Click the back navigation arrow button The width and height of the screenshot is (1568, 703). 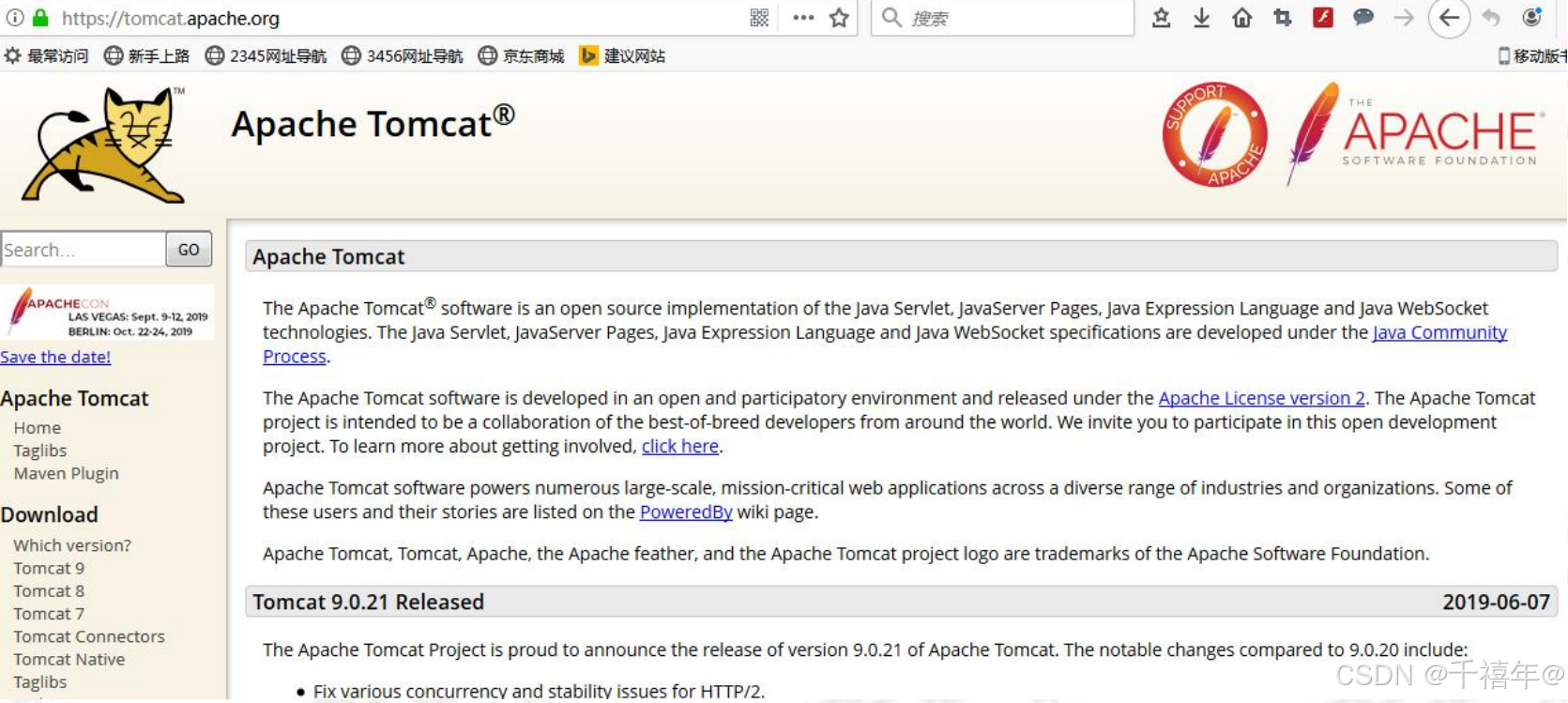tap(1449, 18)
